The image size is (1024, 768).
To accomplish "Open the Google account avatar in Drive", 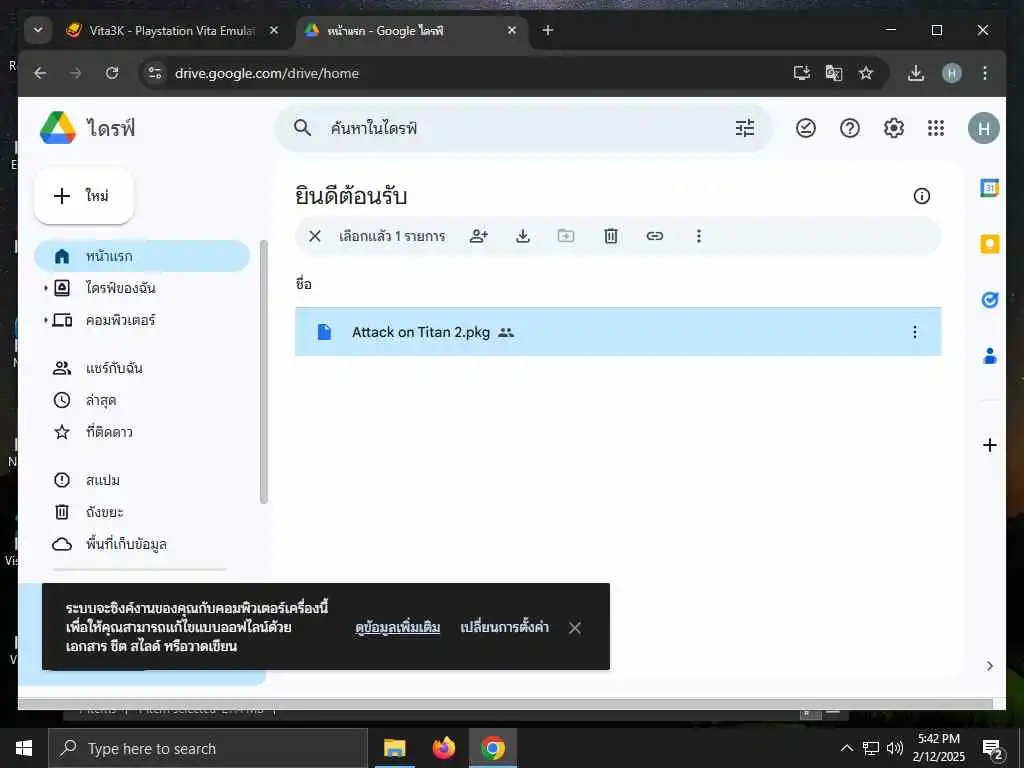I will pyautogui.click(x=984, y=128).
